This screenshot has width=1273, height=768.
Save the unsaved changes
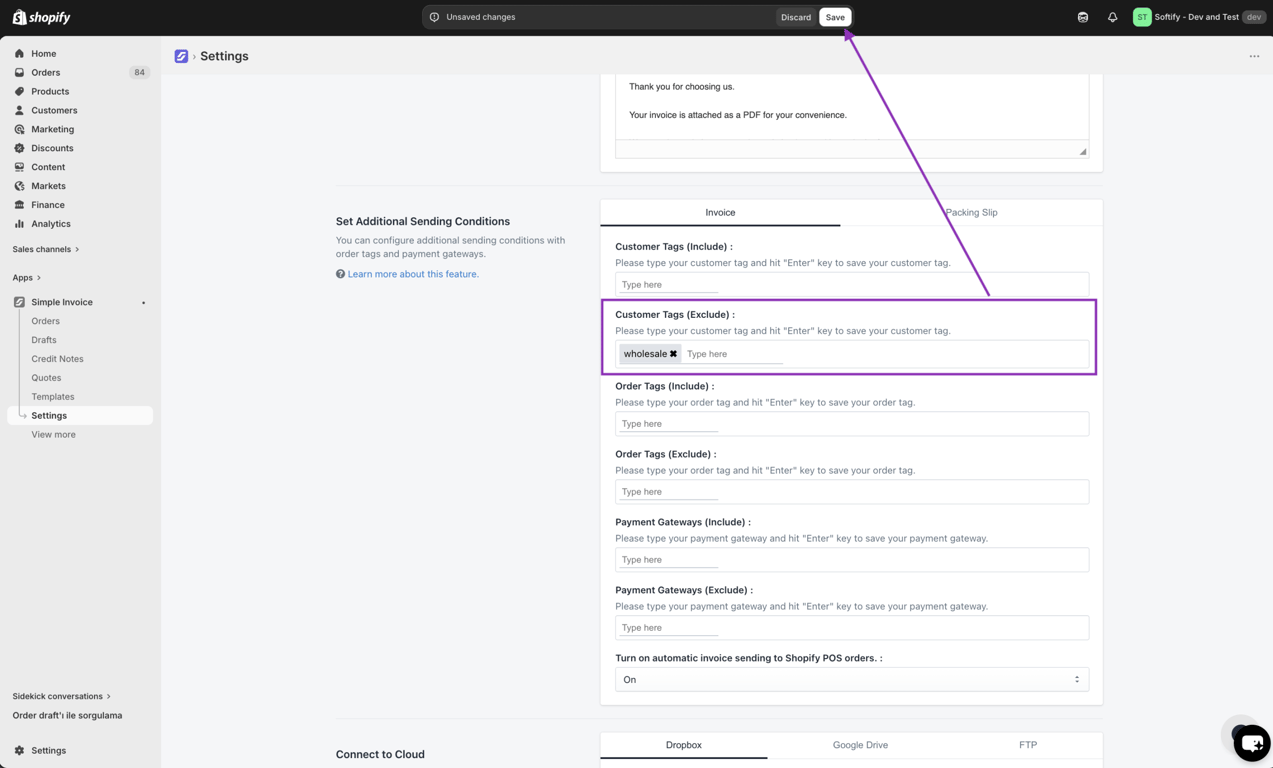pos(835,17)
